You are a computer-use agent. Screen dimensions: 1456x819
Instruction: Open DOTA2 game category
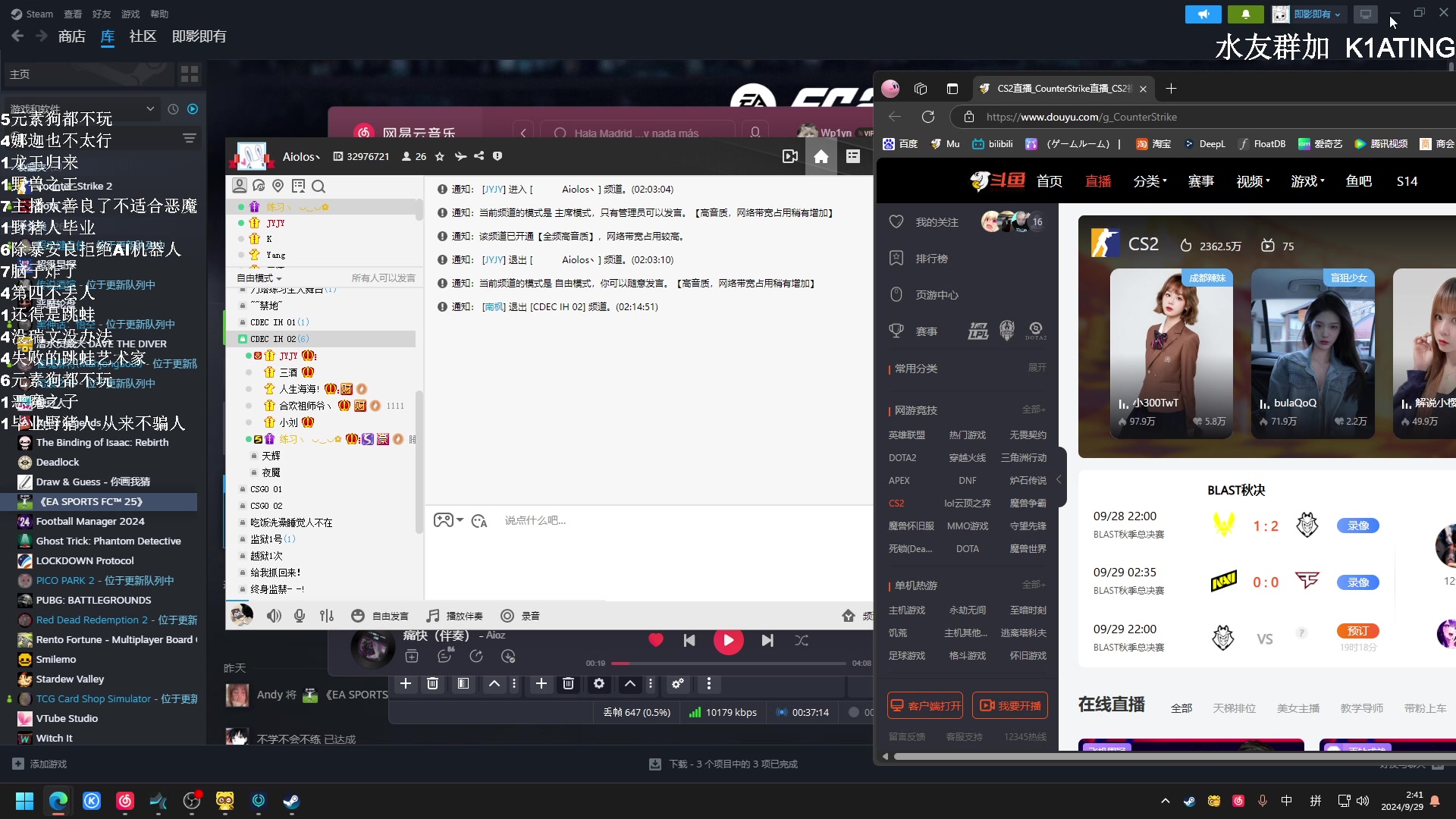click(900, 457)
